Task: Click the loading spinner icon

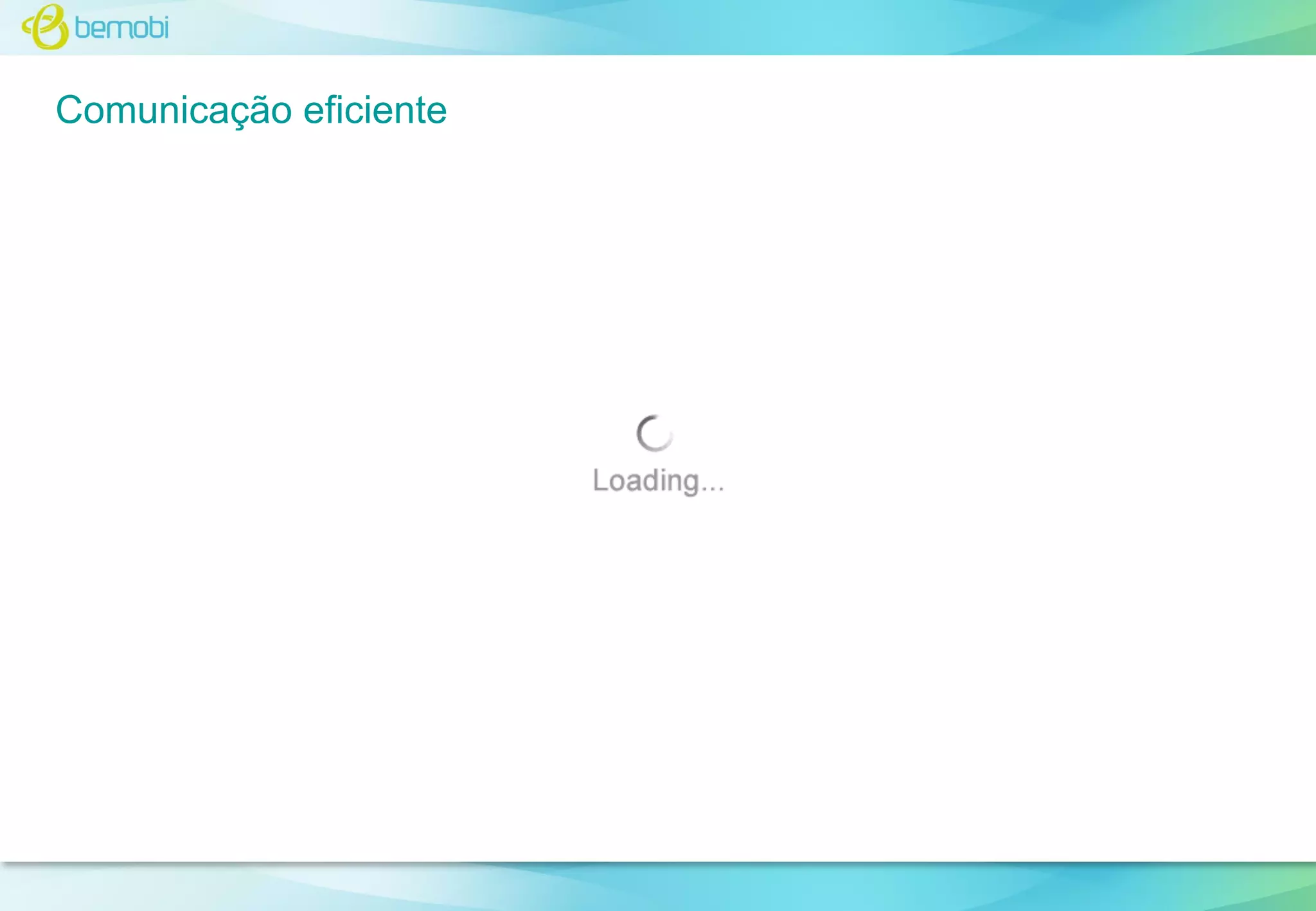Action: (655, 433)
